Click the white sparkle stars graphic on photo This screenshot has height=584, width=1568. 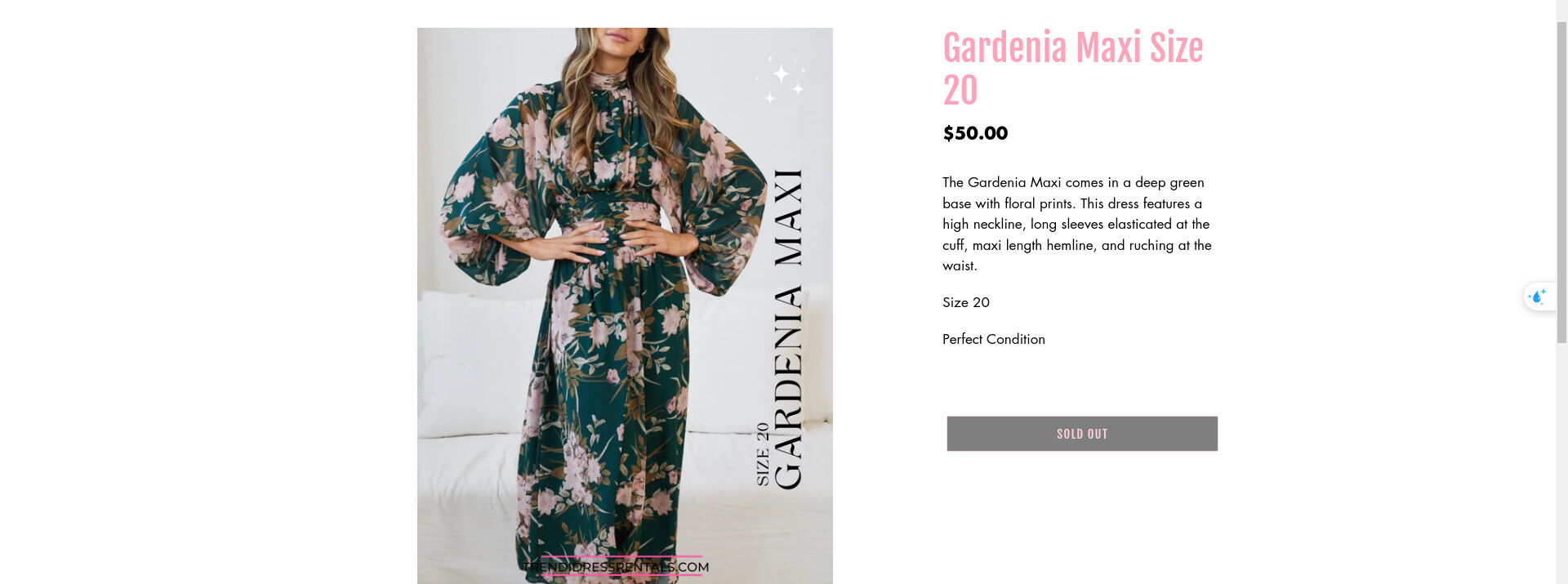coord(781,80)
